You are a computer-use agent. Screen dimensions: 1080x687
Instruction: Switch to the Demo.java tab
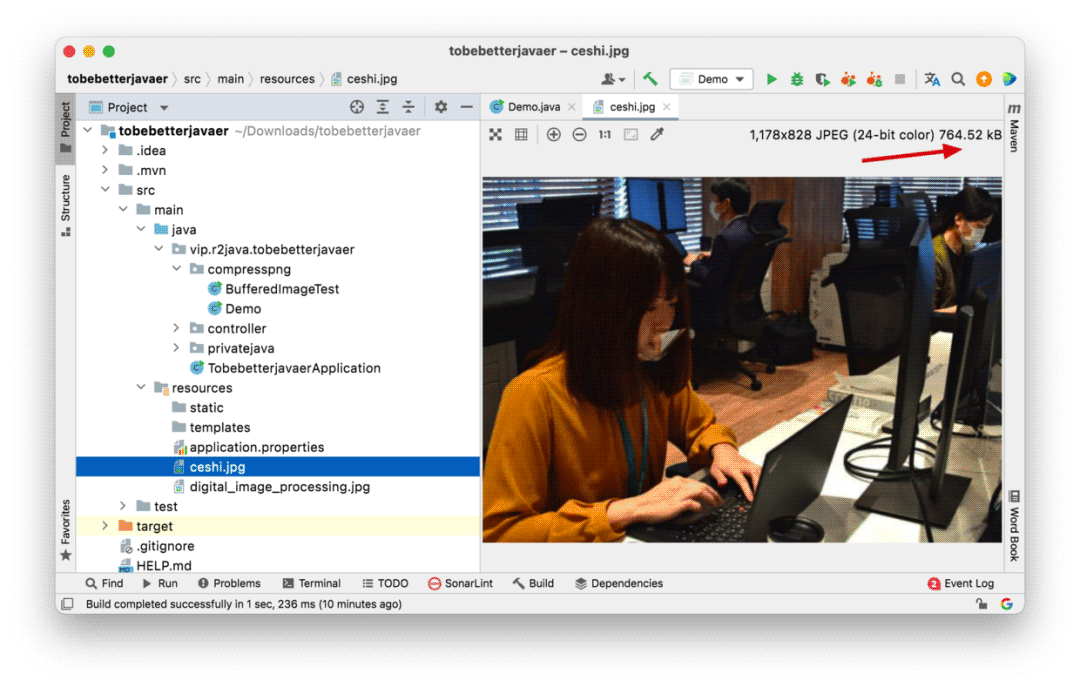(x=533, y=107)
